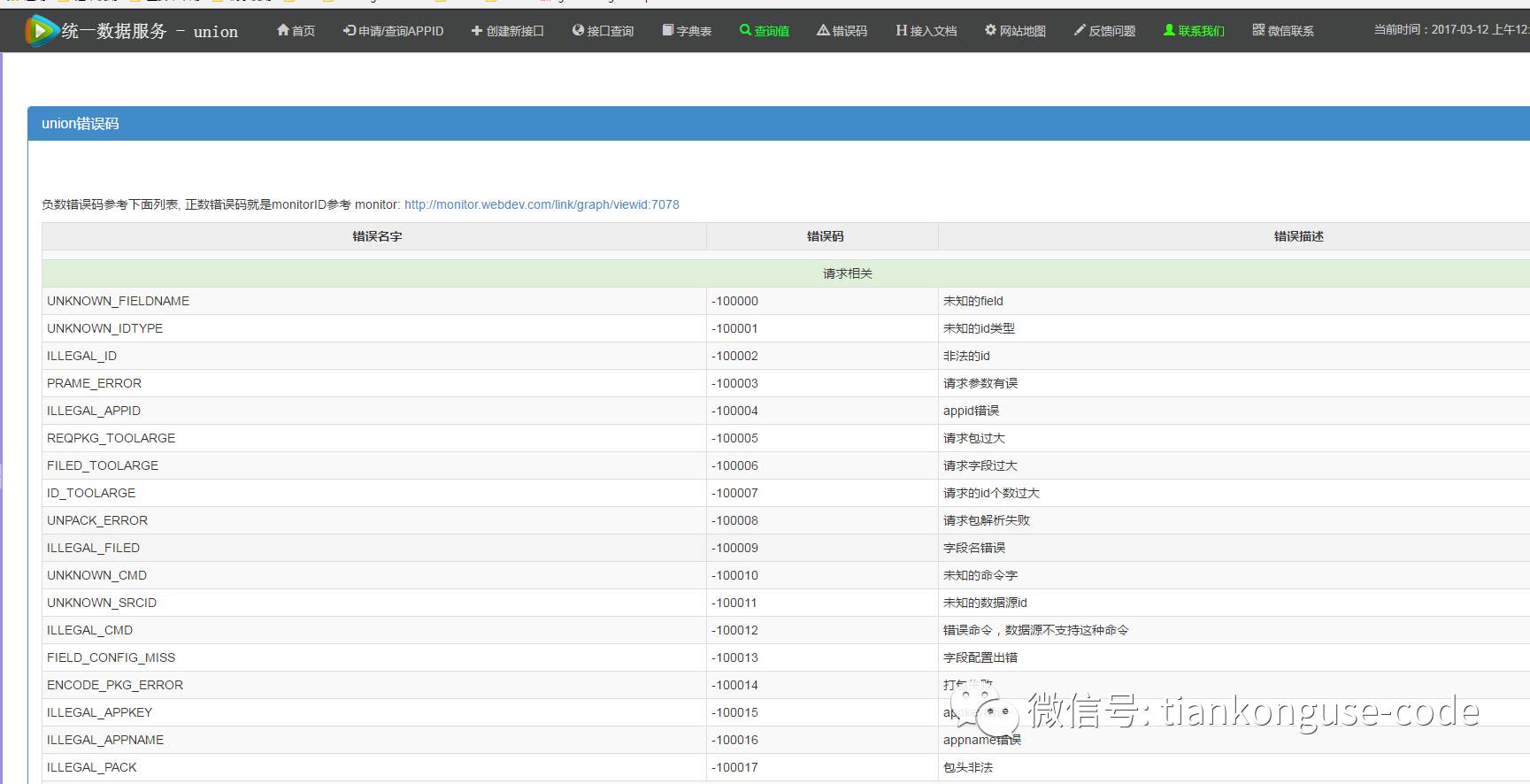
Task: Open the 接入文档 menu item
Action: tap(926, 31)
